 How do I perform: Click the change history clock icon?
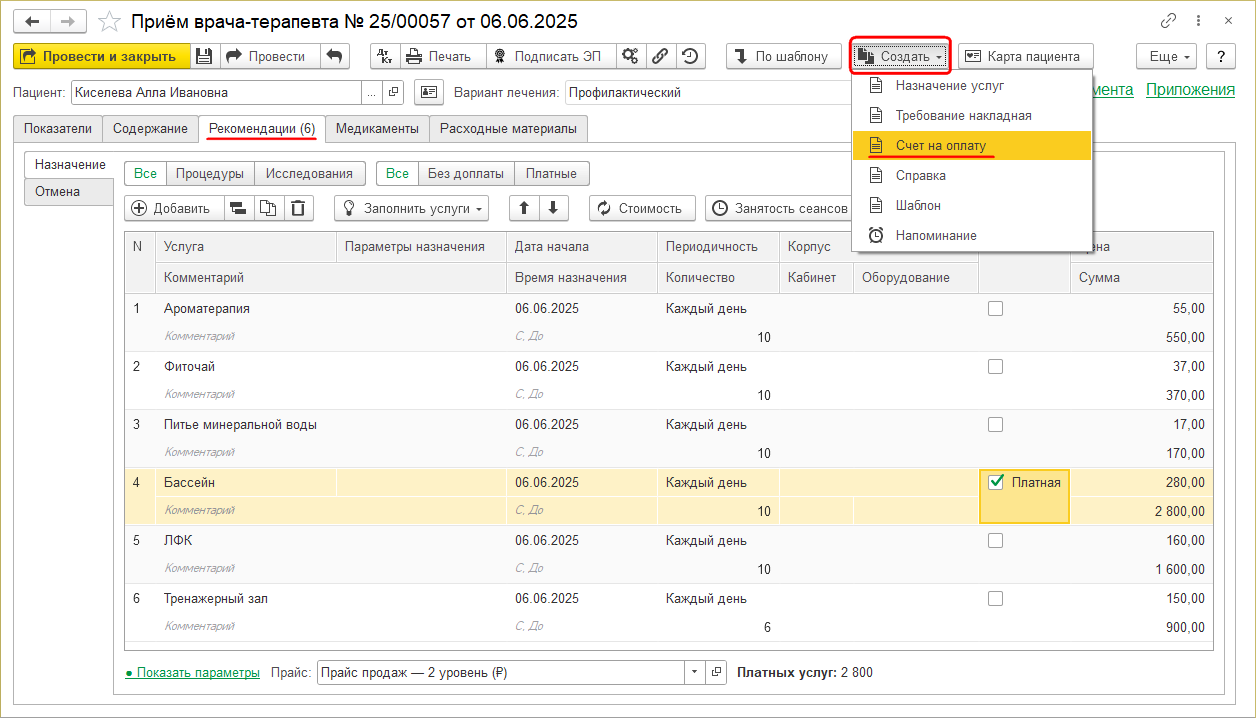(691, 56)
